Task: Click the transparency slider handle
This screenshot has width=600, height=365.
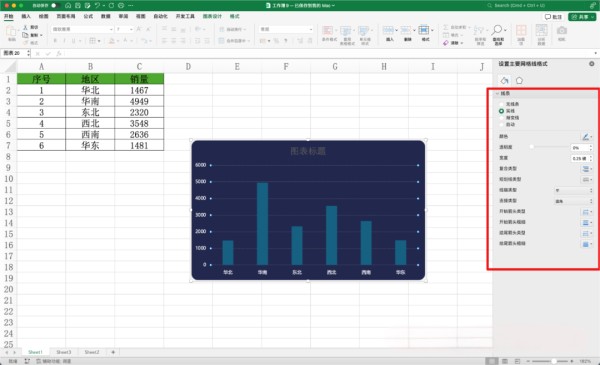Action: pyautogui.click(x=532, y=147)
